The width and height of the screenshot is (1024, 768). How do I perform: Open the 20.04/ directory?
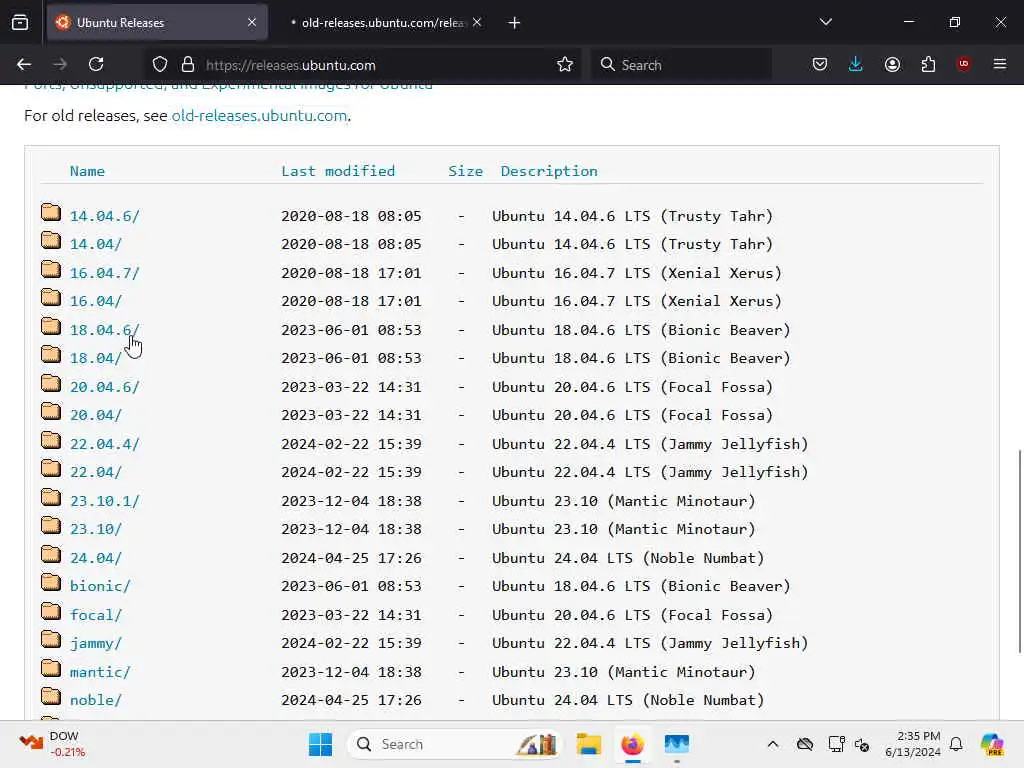coord(96,415)
